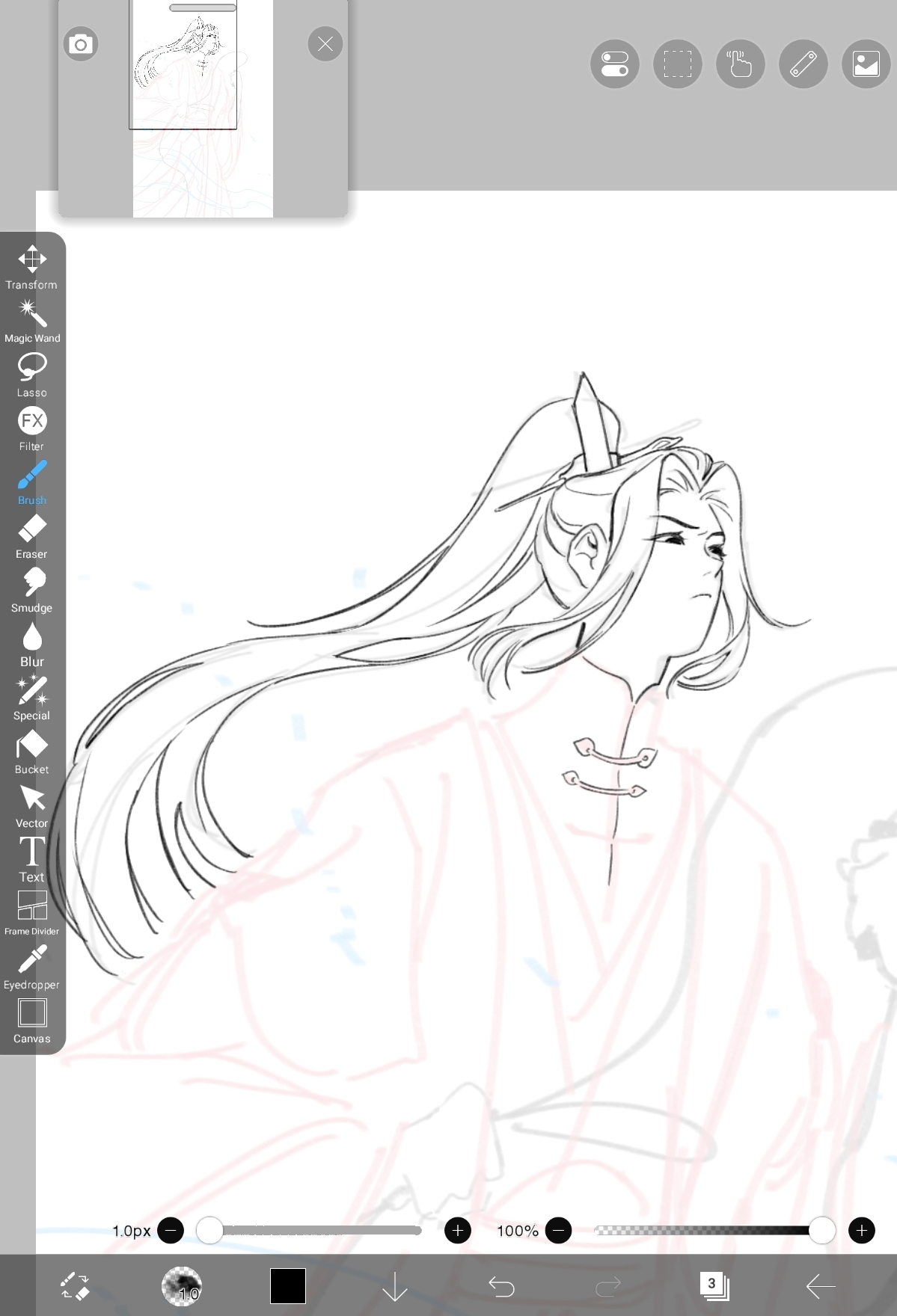This screenshot has height=1316, width=897.
Task: Collapse toolbar with down arrow
Action: 394,1286
